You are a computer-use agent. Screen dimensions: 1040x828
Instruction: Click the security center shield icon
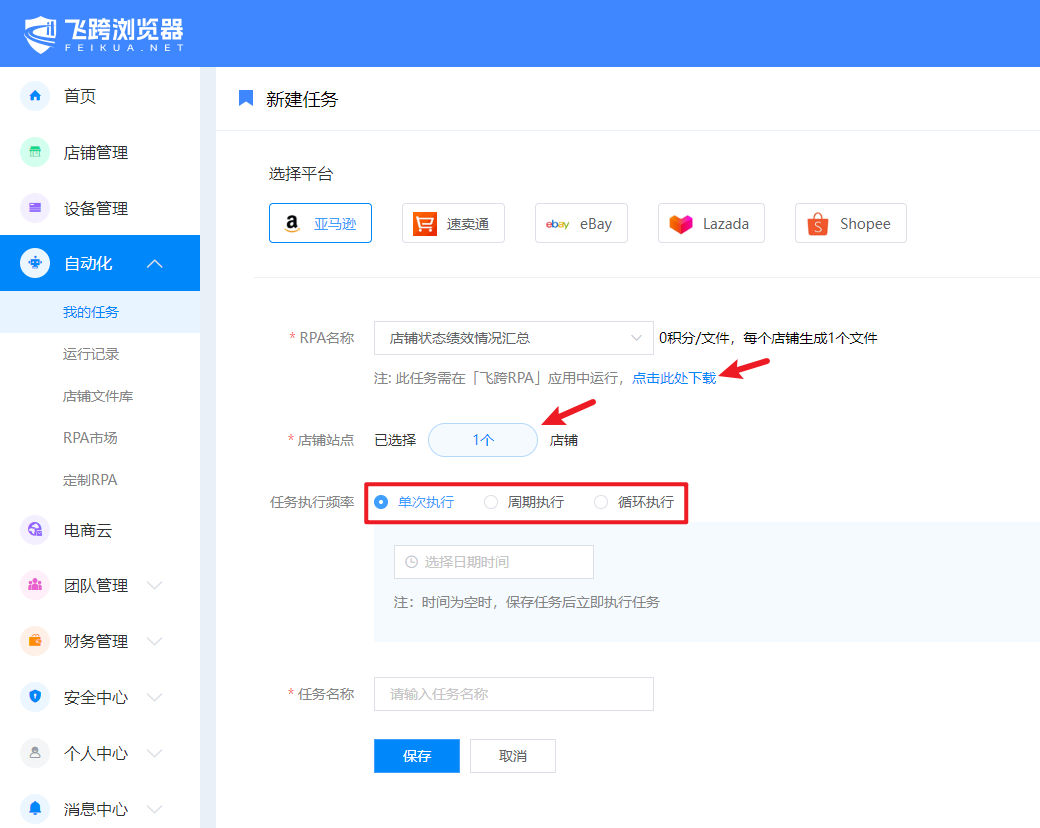pos(35,697)
